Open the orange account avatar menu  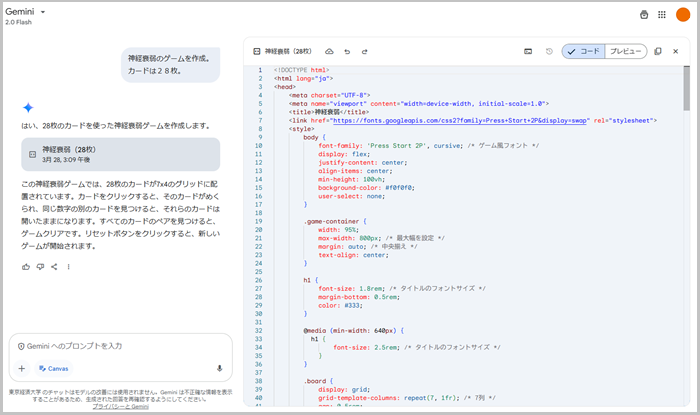[x=683, y=15]
